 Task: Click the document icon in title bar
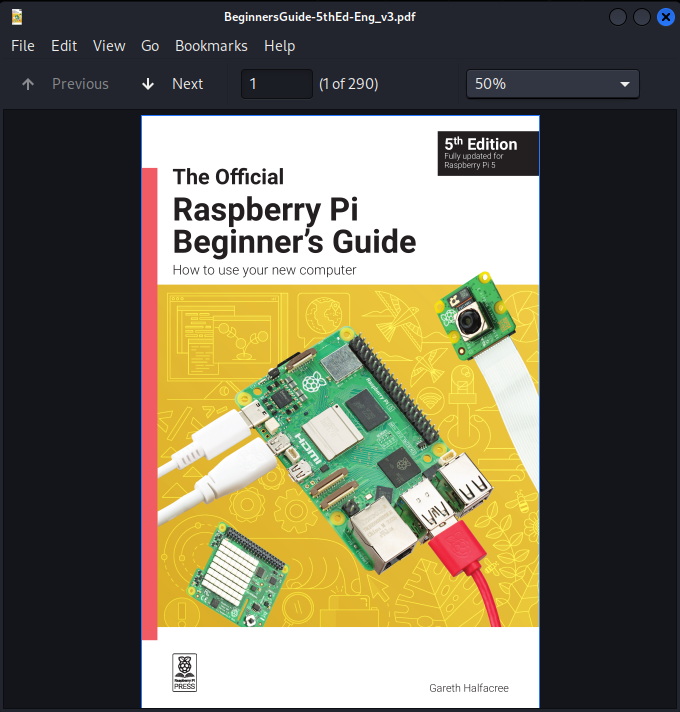point(17,17)
